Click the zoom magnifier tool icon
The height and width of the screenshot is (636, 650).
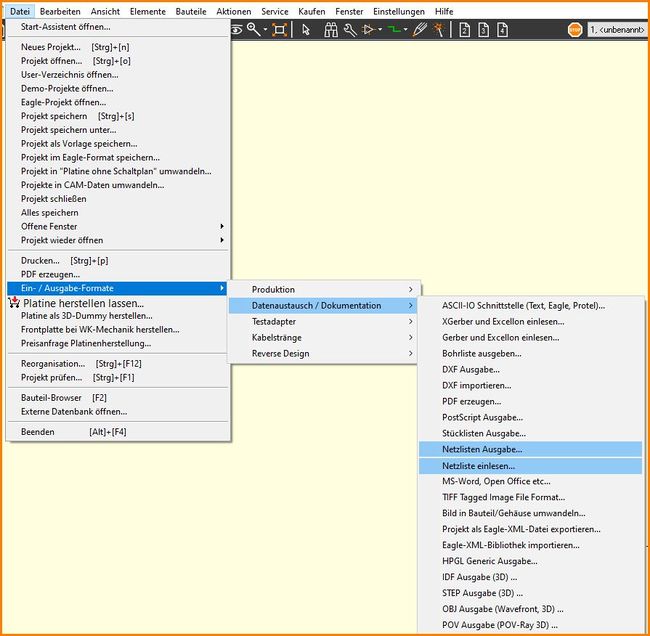(x=254, y=30)
